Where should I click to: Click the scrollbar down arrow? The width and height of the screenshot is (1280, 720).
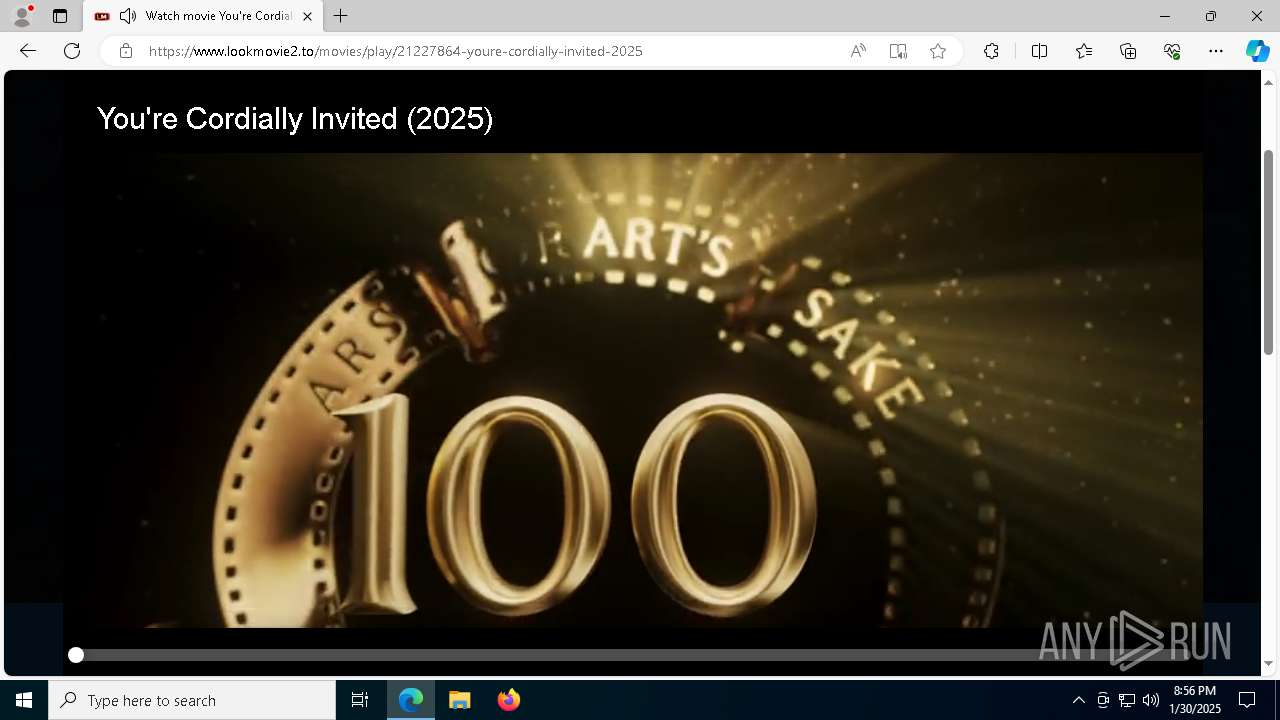point(1268,663)
